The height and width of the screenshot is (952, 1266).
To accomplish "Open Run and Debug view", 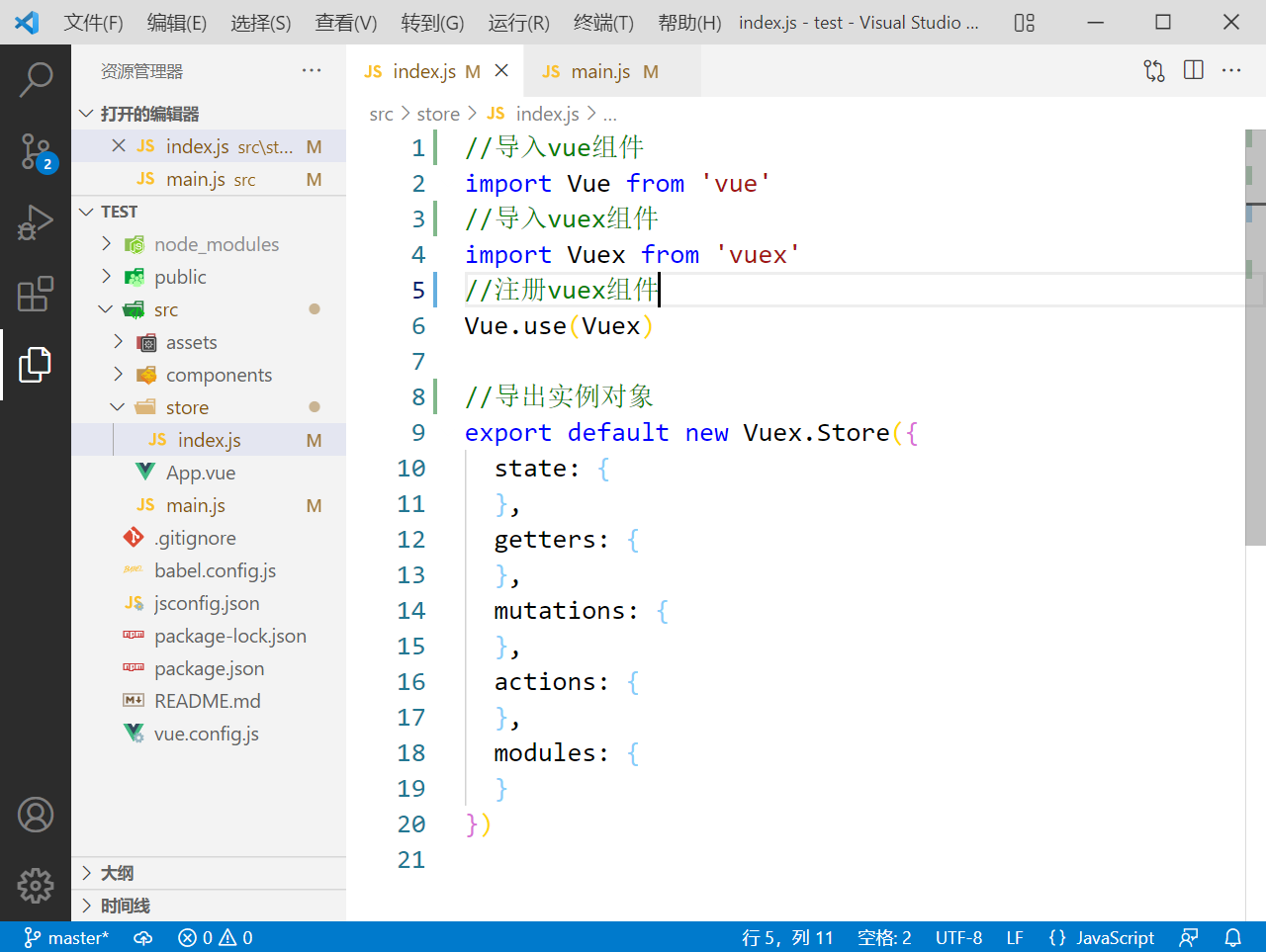I will coord(36,222).
